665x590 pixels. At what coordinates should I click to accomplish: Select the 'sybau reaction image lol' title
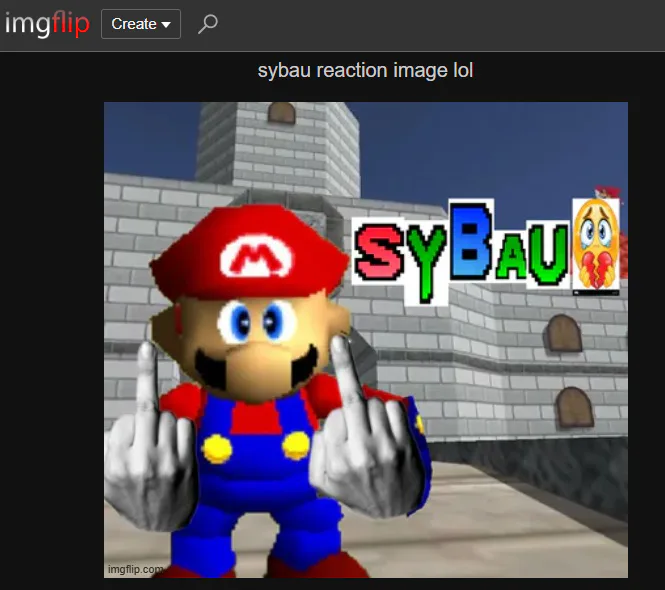pos(365,70)
